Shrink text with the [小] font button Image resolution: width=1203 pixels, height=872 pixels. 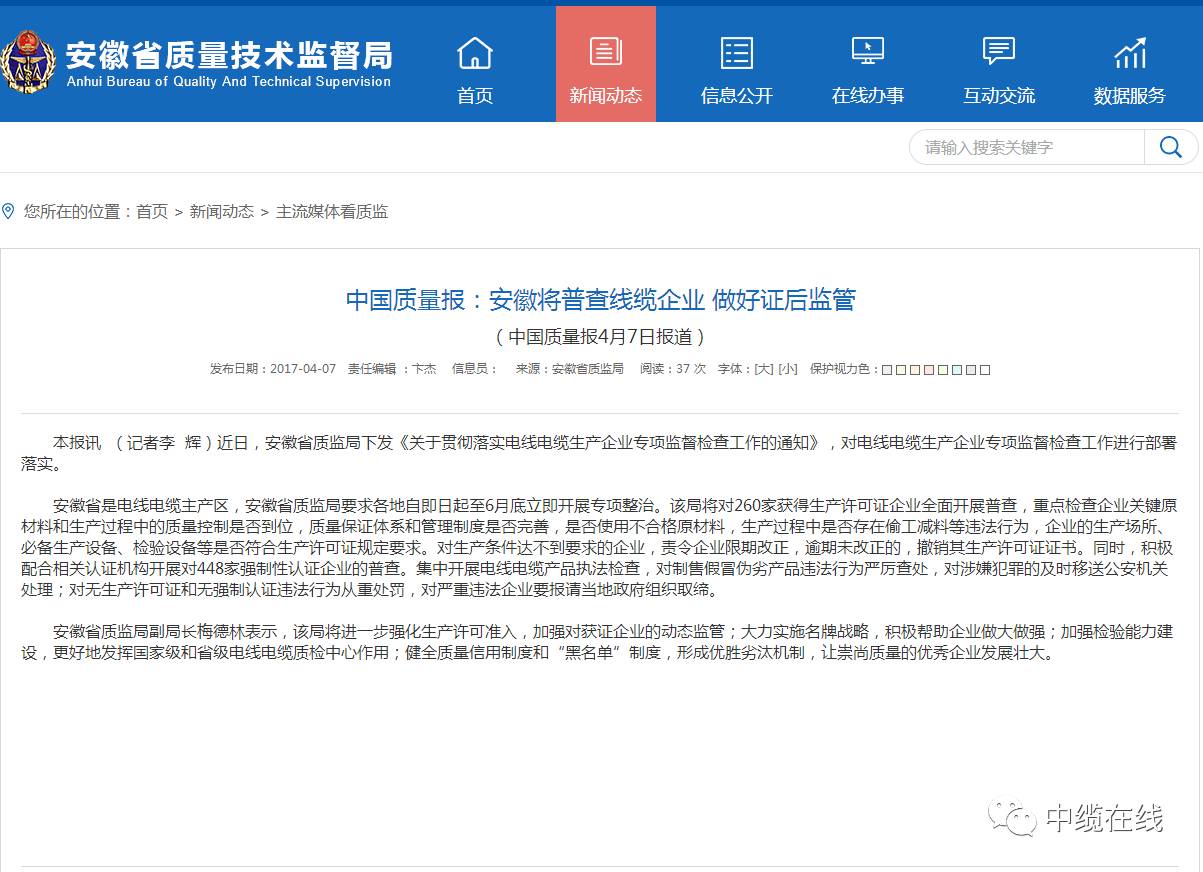click(x=788, y=369)
